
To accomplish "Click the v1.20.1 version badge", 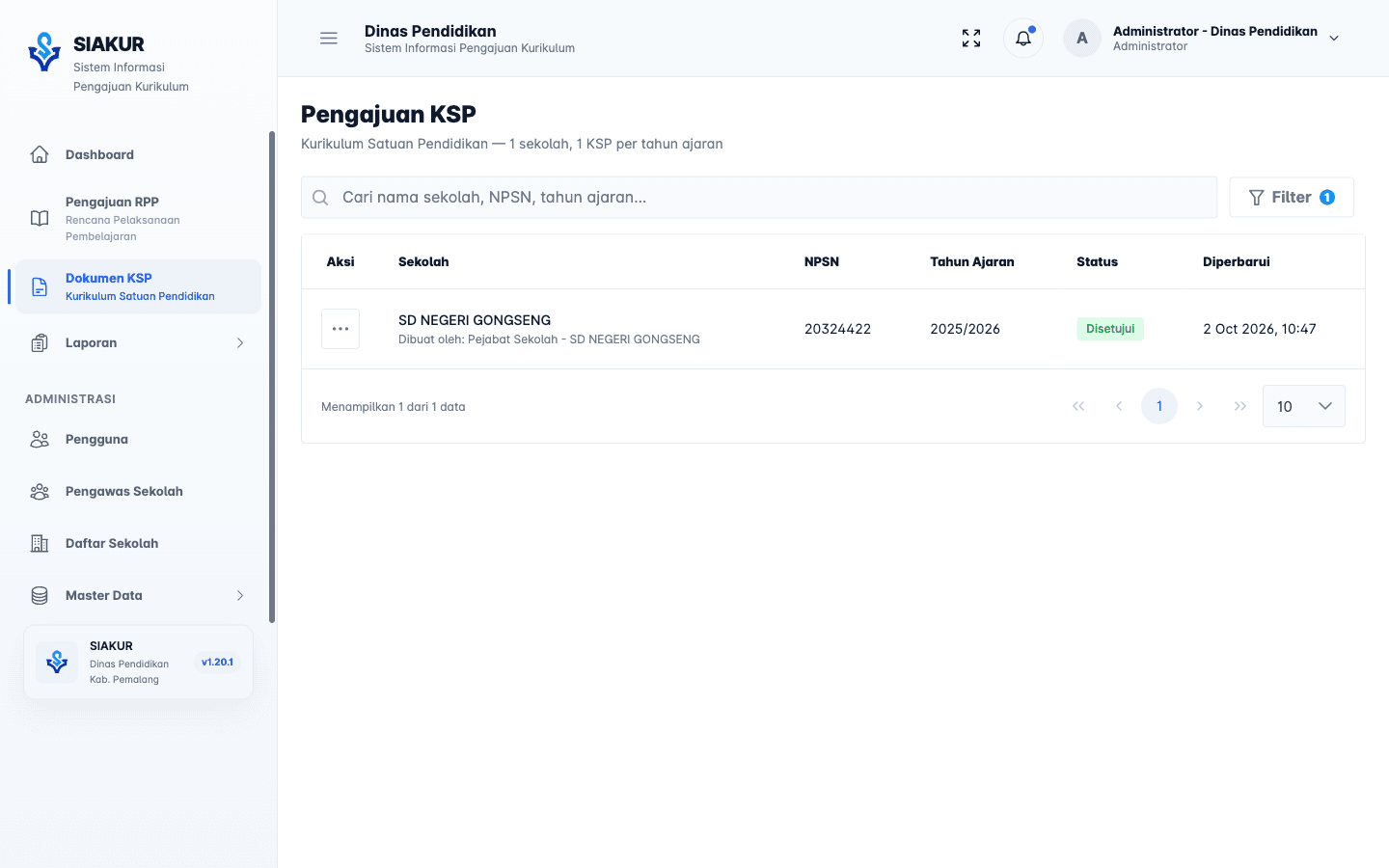I will click(x=217, y=662).
